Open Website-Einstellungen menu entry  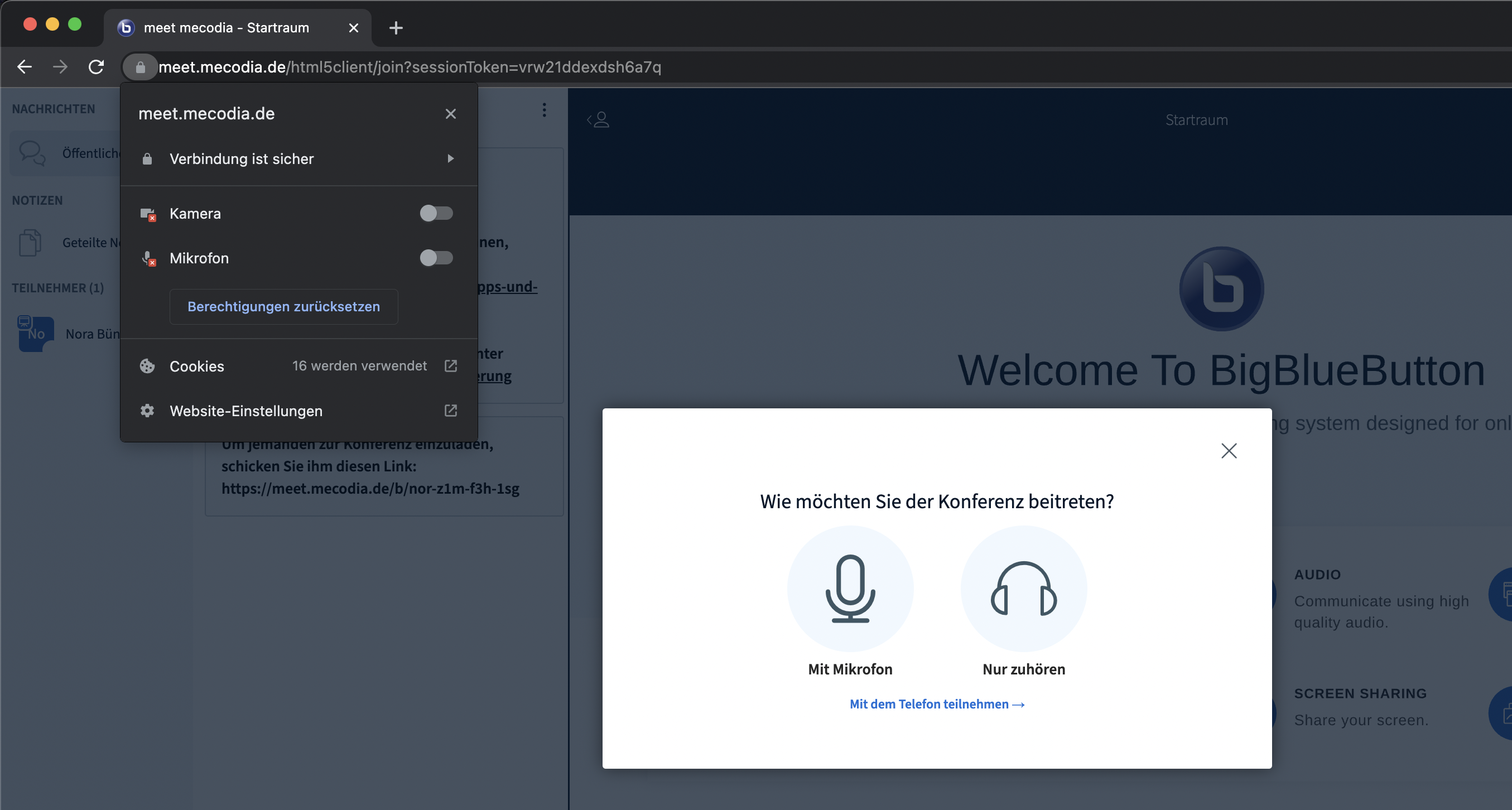click(245, 411)
